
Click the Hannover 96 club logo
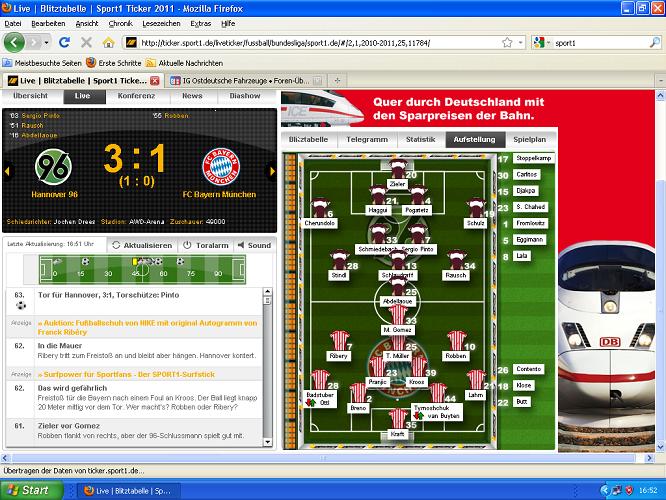click(54, 167)
